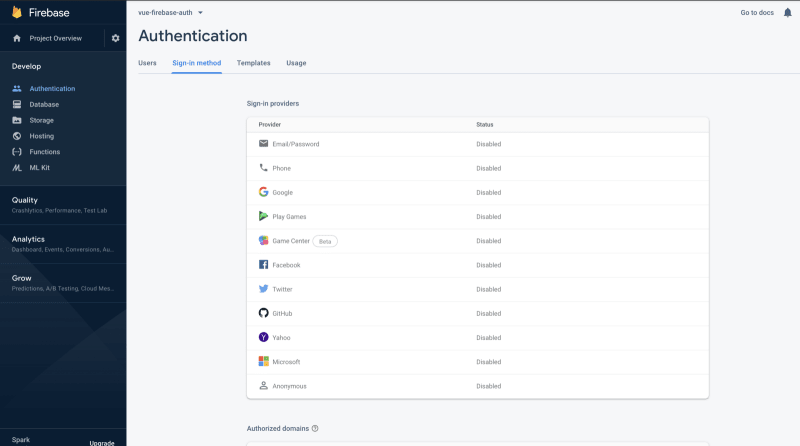Open Functions link in sidebar

coord(44,152)
